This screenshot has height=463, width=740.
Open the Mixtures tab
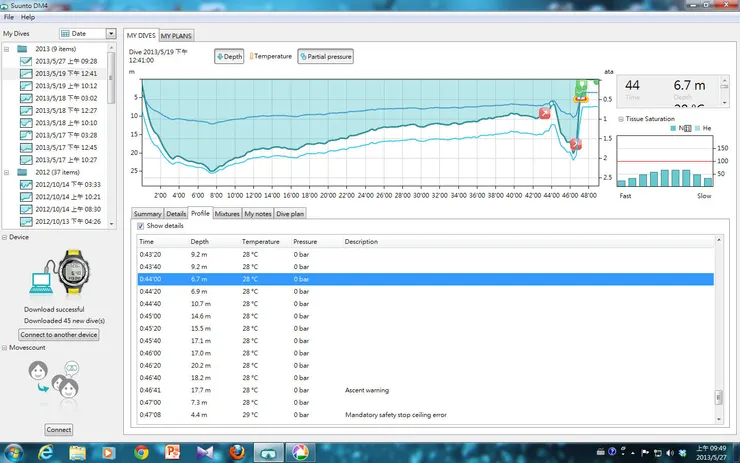point(227,213)
